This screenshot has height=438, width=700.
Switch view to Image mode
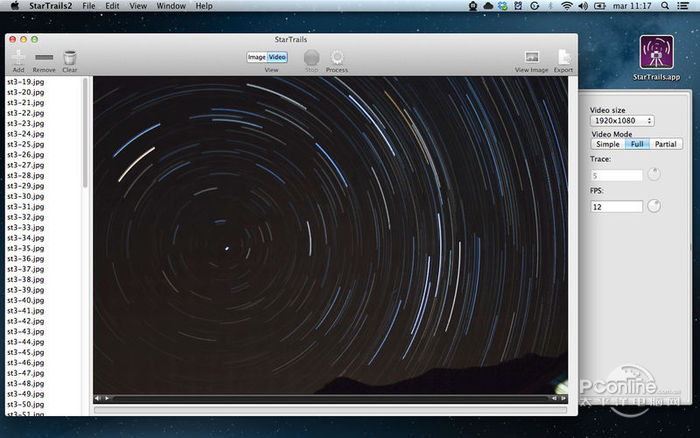(x=257, y=57)
